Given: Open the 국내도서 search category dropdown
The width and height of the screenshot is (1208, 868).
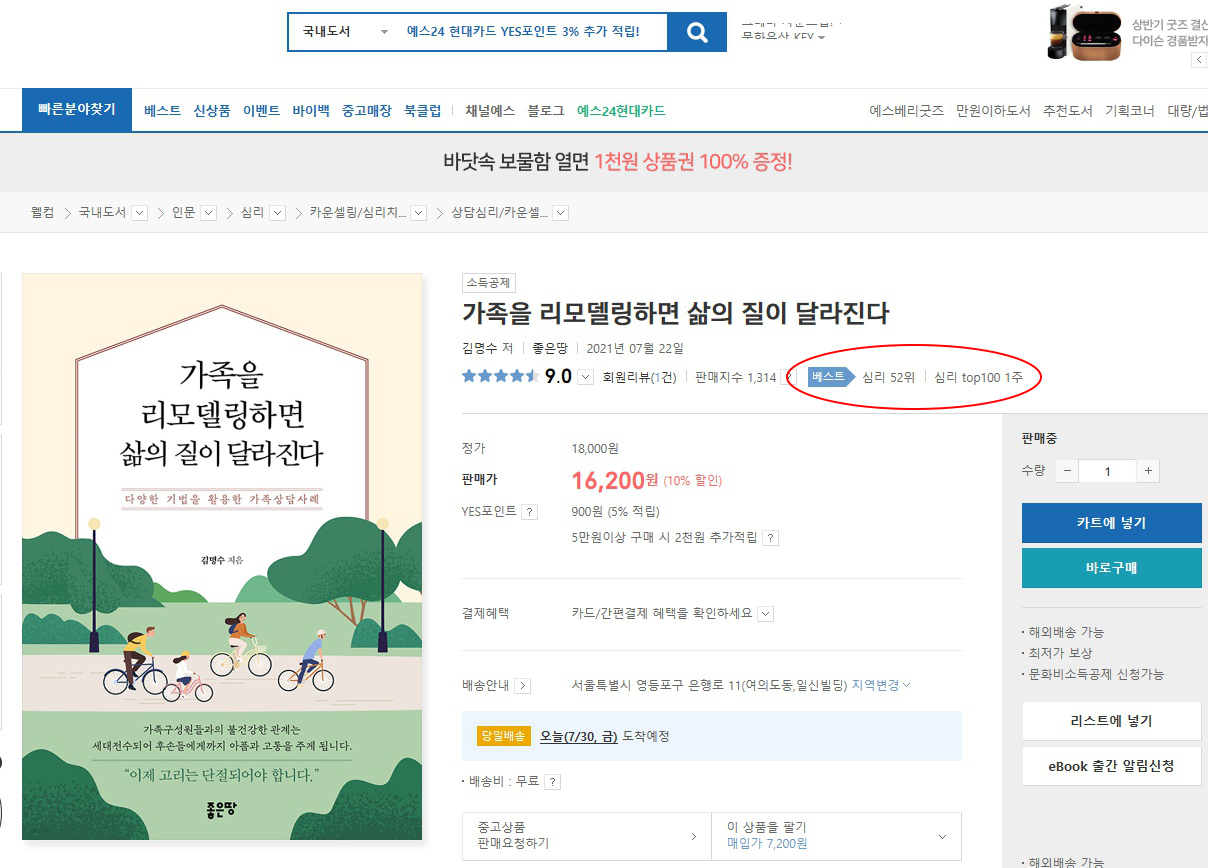Looking at the screenshot, I should click(x=345, y=32).
